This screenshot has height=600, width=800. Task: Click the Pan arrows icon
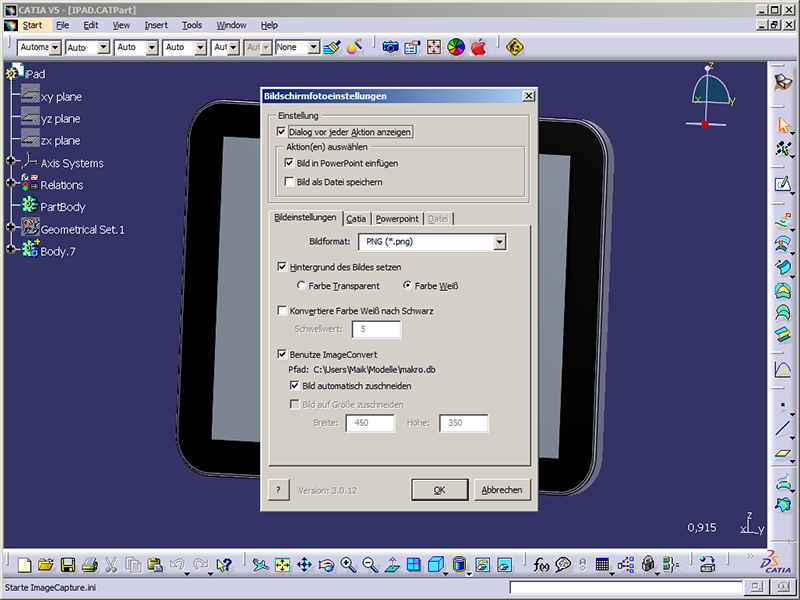click(x=304, y=564)
